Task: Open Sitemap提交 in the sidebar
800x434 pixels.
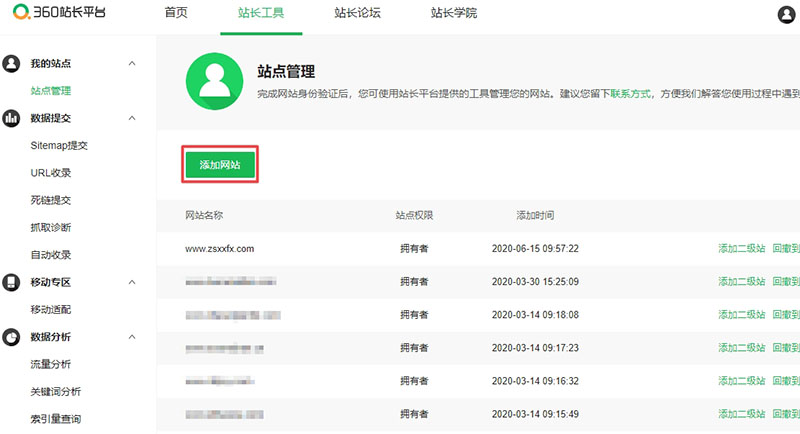Action: point(59,145)
